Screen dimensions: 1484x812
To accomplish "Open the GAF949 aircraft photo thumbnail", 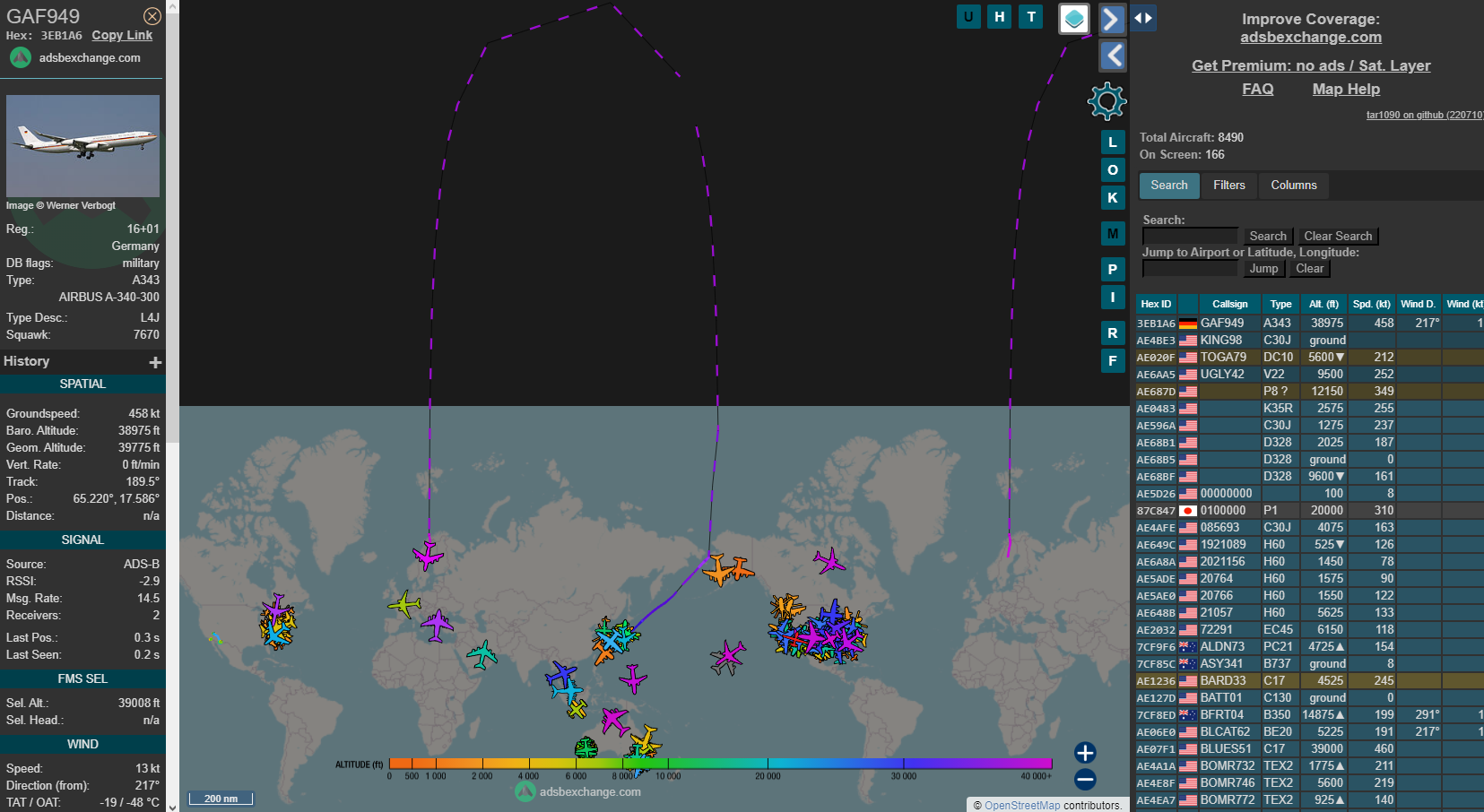I will tap(82, 146).
